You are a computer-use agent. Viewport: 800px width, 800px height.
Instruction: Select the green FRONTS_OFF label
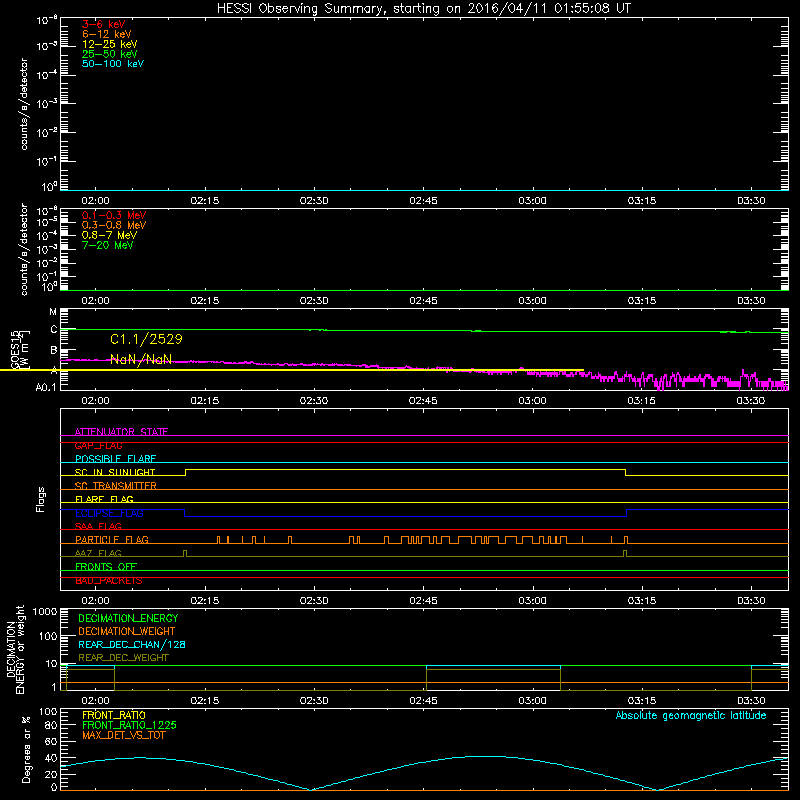pos(106,567)
